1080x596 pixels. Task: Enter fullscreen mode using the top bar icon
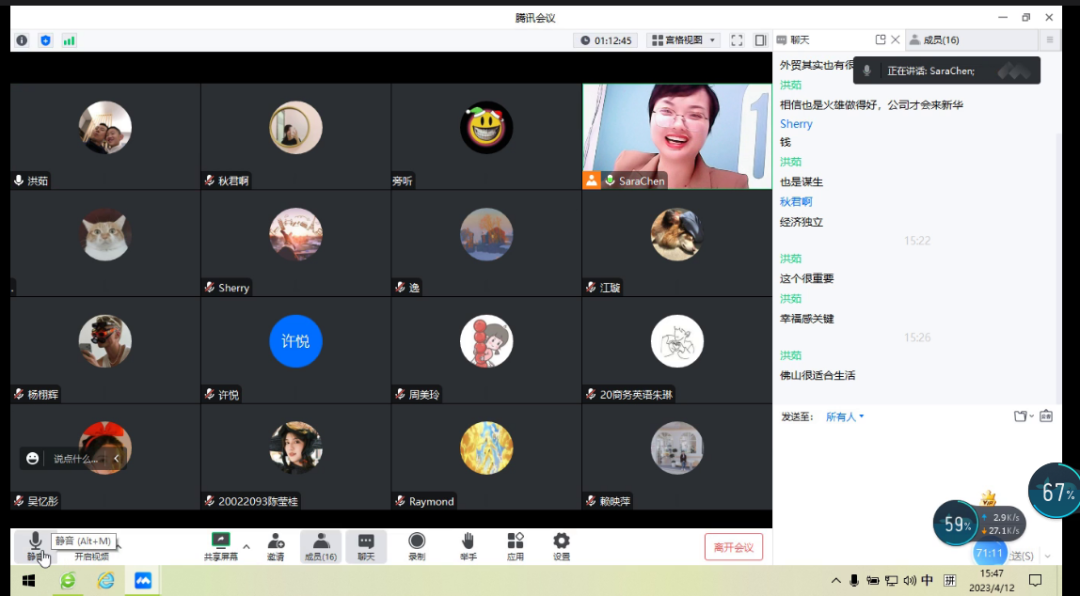pos(737,40)
